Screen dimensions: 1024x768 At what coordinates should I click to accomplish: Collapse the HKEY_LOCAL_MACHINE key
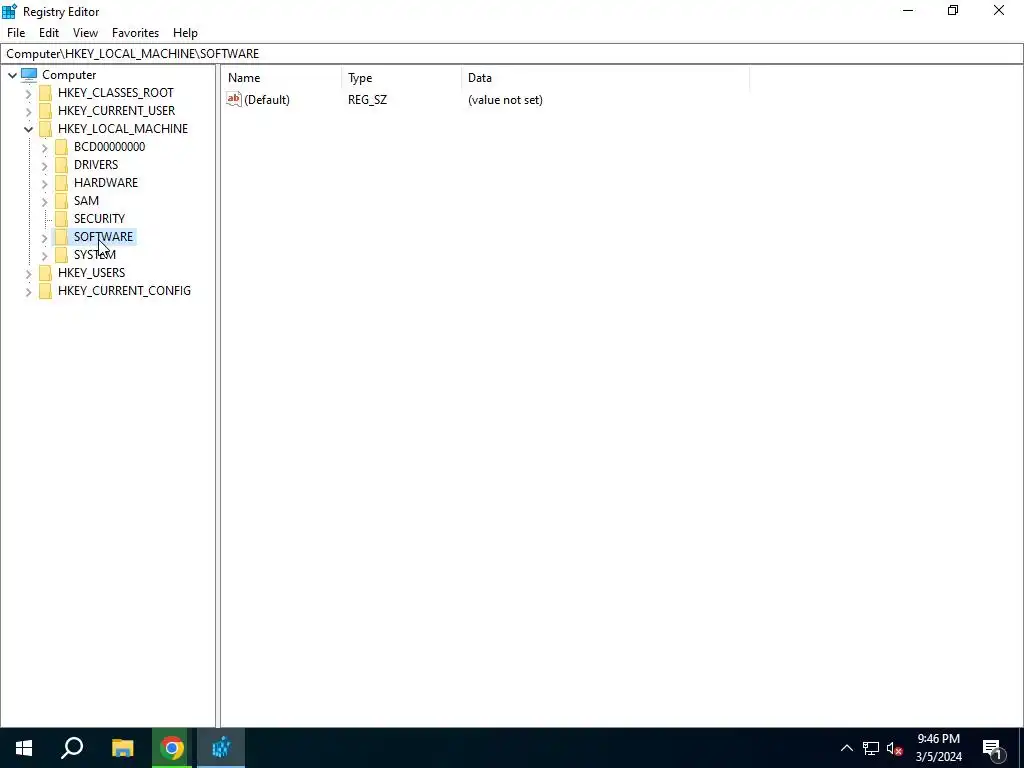click(28, 129)
